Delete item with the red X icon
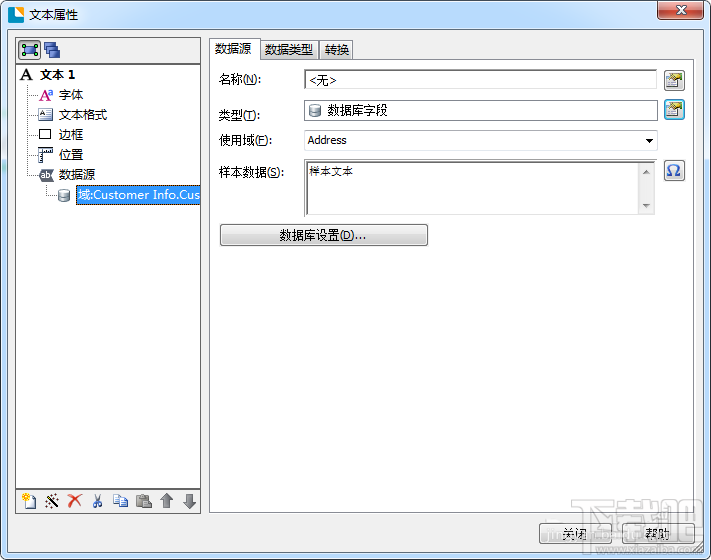 [74, 501]
